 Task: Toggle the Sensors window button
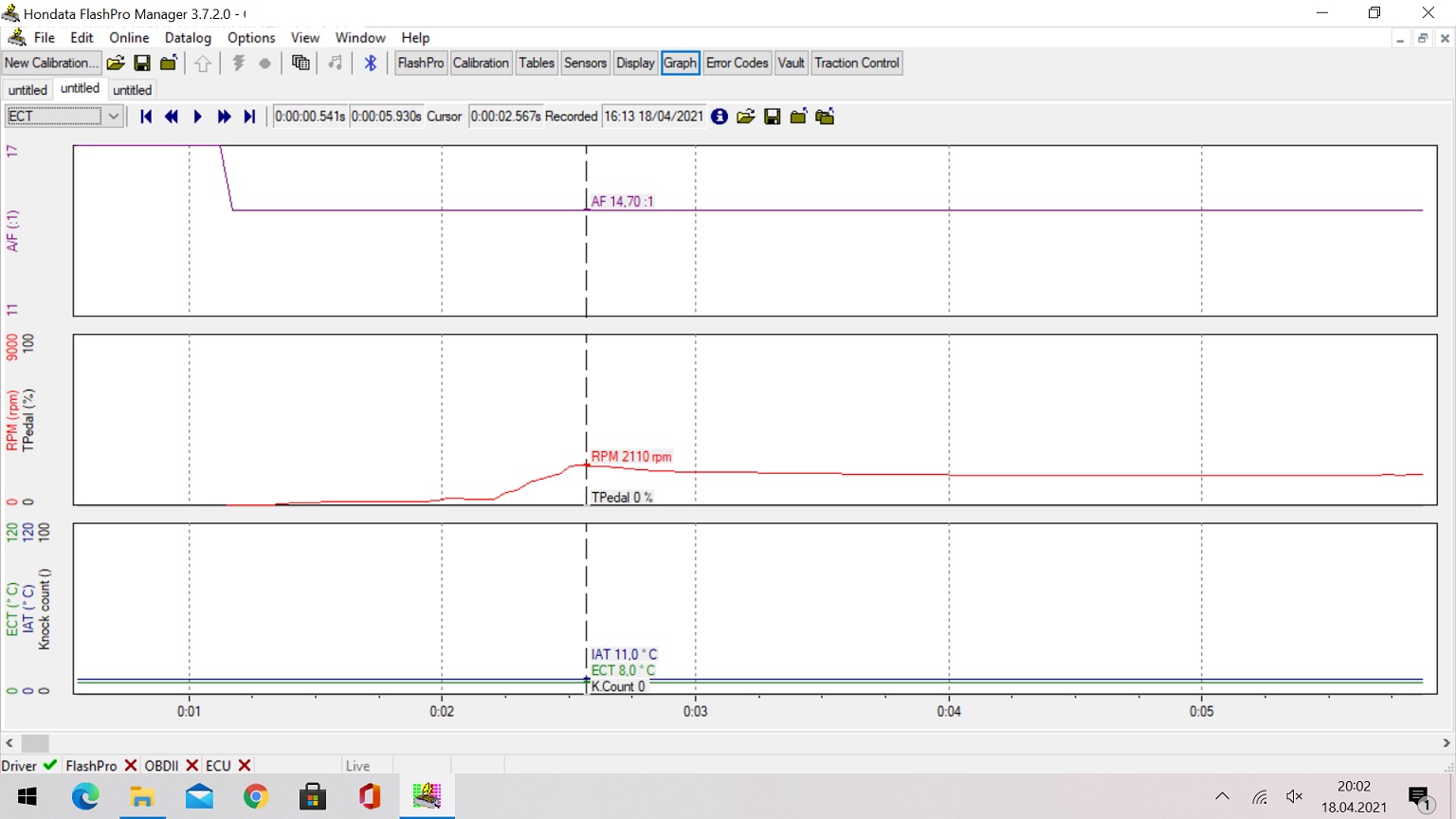pos(585,63)
